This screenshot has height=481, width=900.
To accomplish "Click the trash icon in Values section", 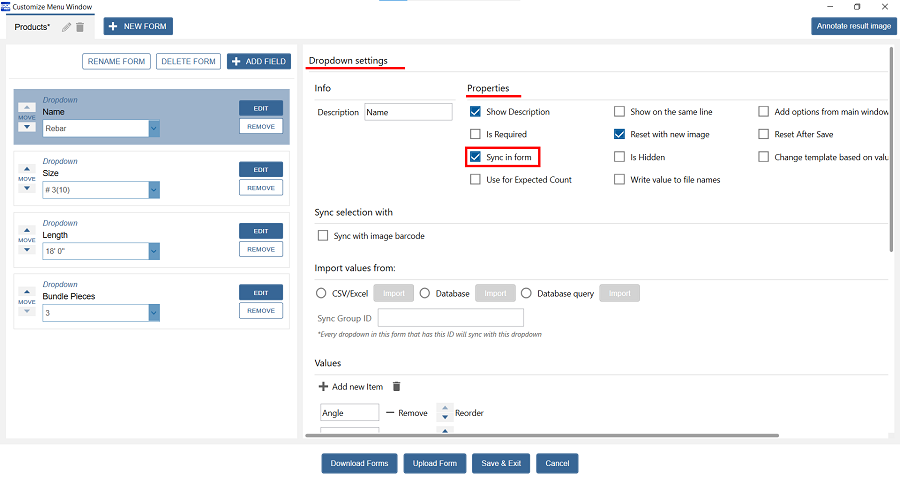I will [396, 386].
